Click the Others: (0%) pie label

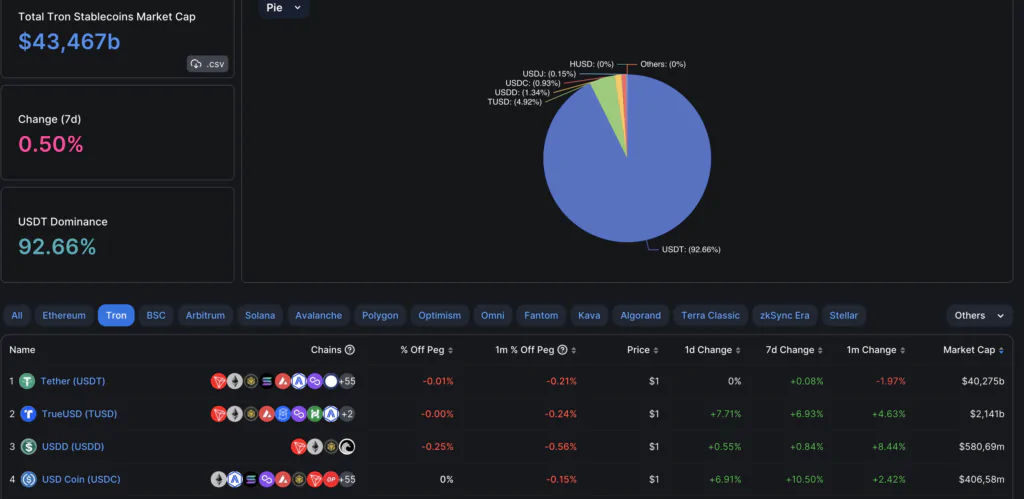(663, 64)
